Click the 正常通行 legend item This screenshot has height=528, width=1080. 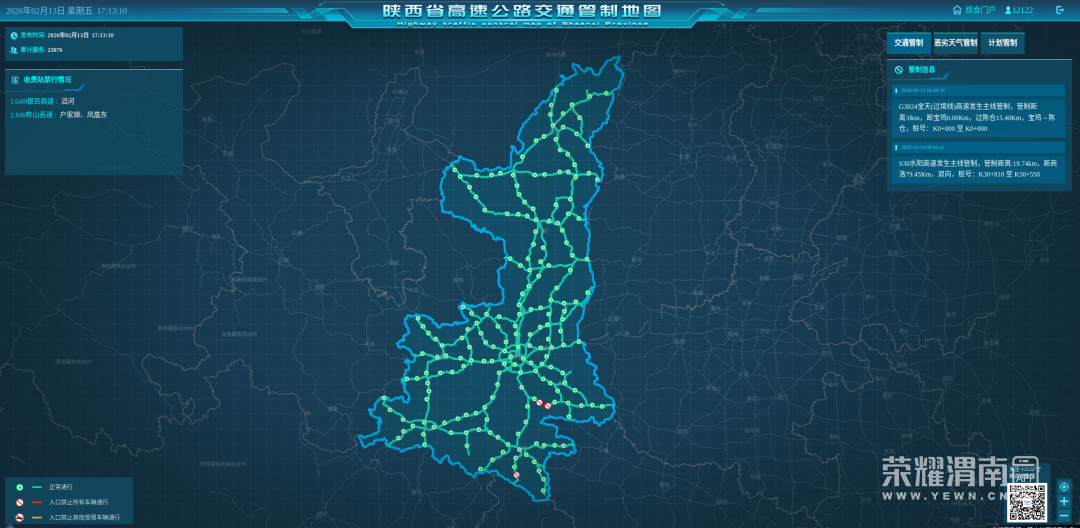point(61,487)
